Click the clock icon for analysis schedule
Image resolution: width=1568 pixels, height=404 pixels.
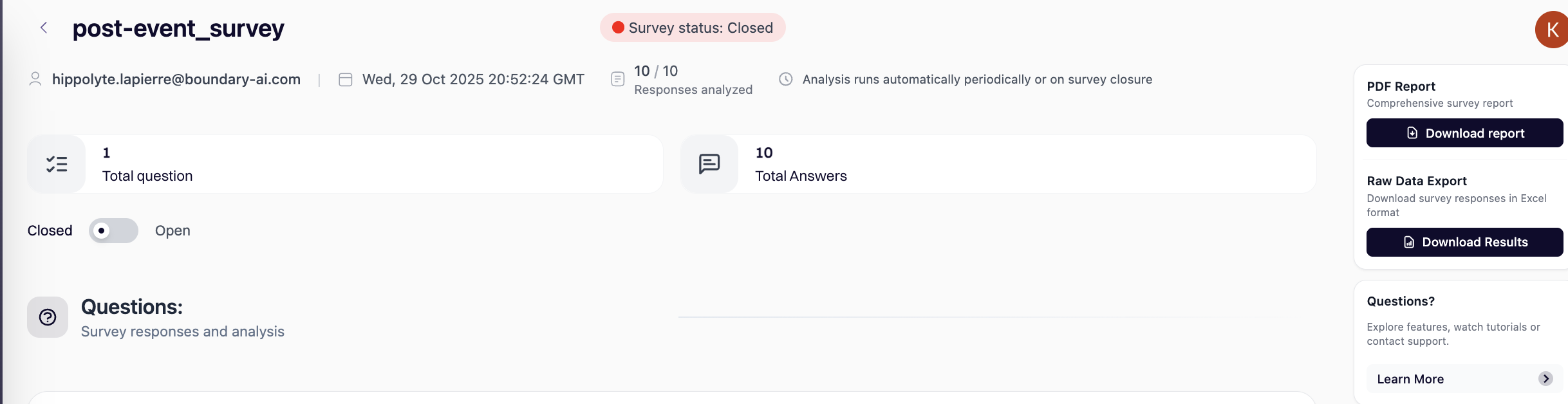(x=785, y=79)
